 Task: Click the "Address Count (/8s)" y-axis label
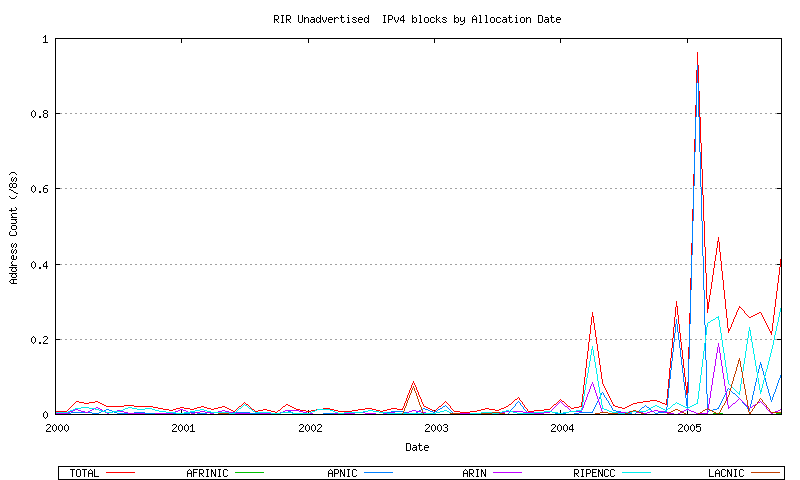(x=14, y=227)
